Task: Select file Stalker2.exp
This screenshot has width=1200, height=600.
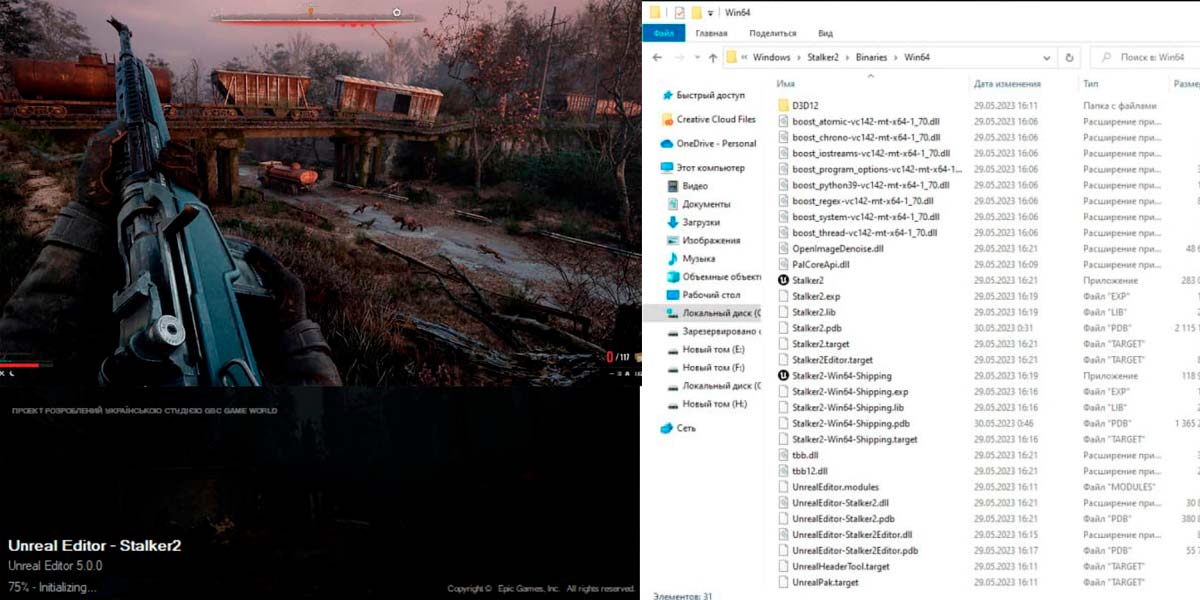Action: [816, 296]
